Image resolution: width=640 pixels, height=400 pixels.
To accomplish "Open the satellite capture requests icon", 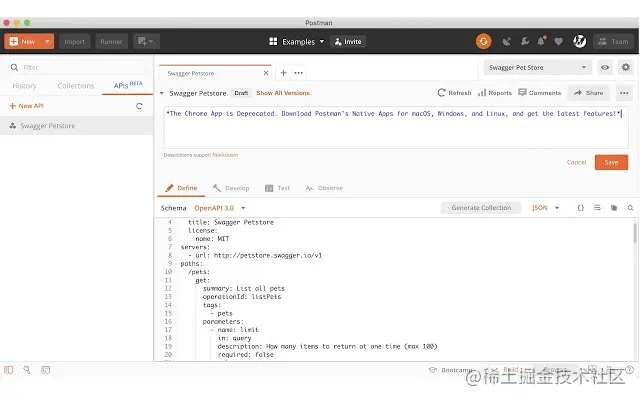I will (x=507, y=41).
